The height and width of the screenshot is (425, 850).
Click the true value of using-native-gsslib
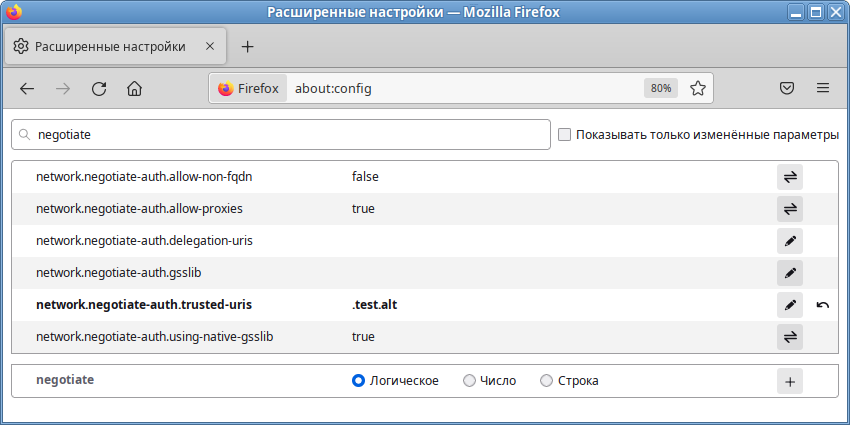(363, 337)
